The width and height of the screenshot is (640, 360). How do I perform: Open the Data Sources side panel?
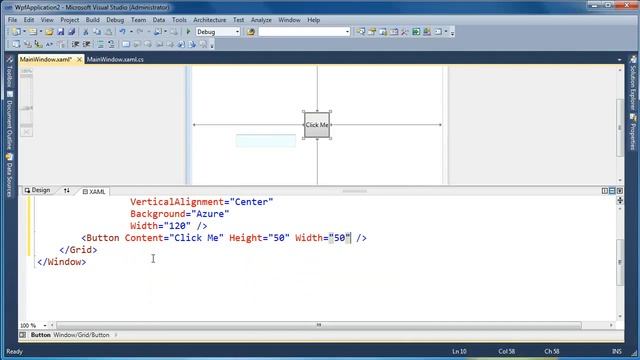point(10,176)
